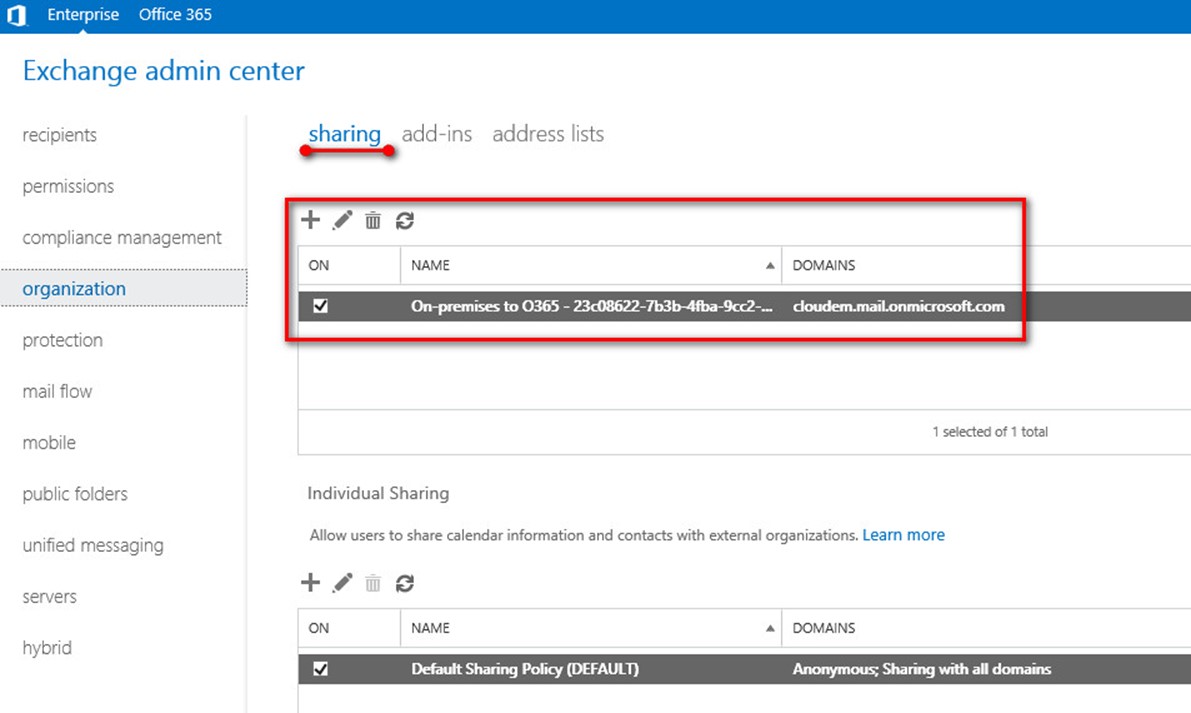Add a new organization sharing rule

(311, 220)
